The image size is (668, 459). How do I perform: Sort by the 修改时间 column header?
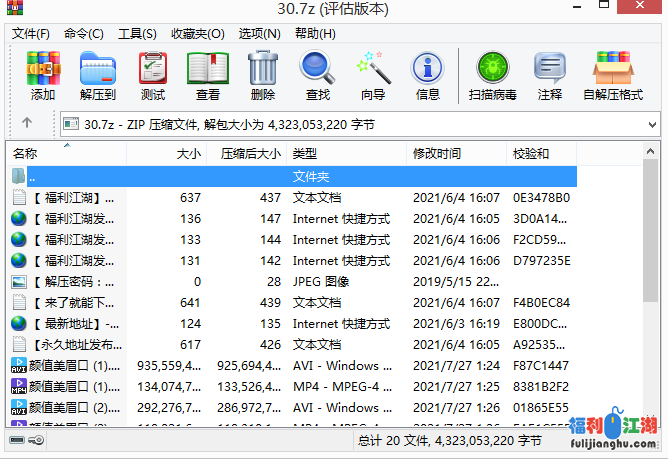[x=437, y=154]
